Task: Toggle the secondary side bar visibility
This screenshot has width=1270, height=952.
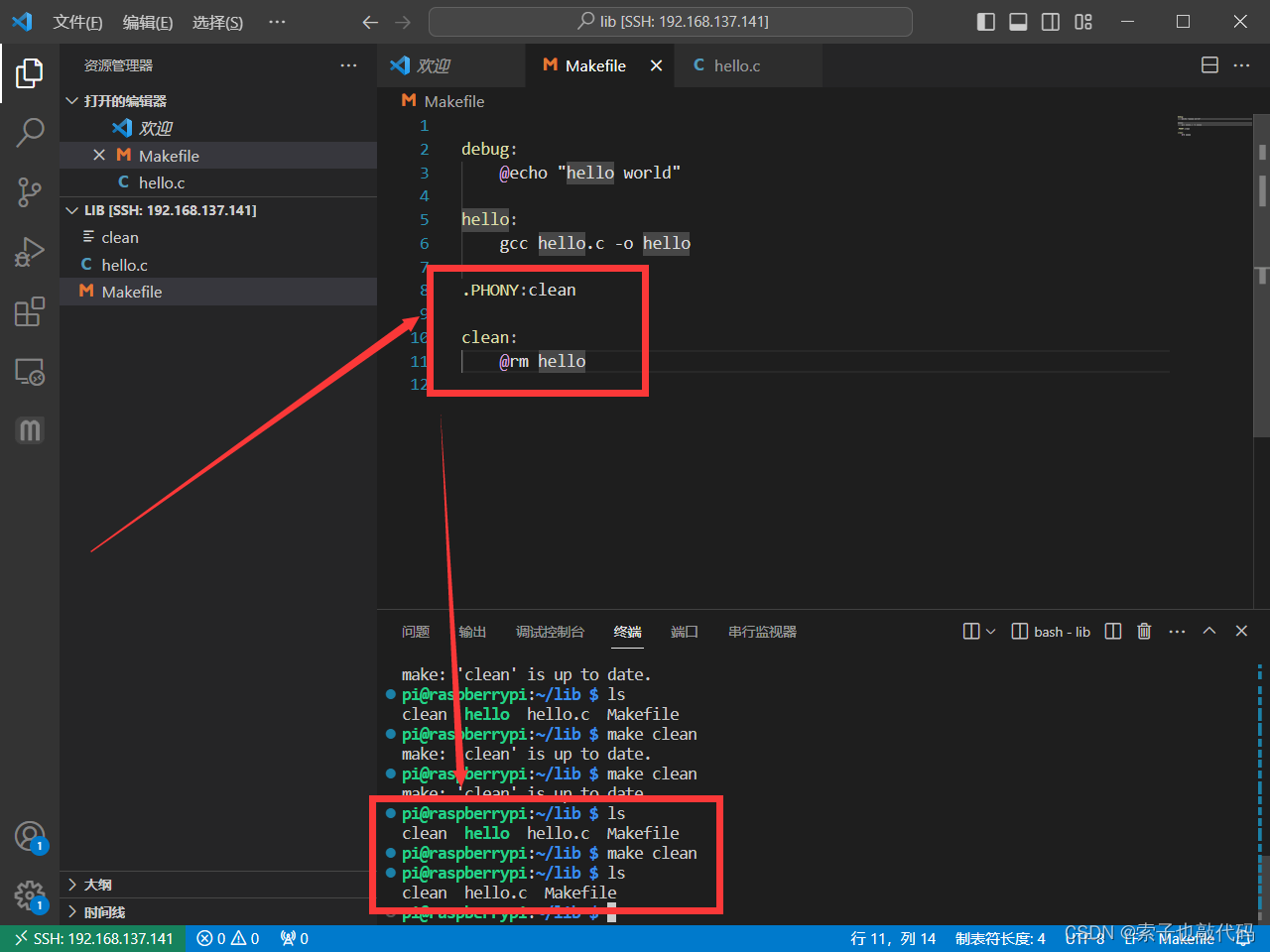Action: [x=1051, y=22]
